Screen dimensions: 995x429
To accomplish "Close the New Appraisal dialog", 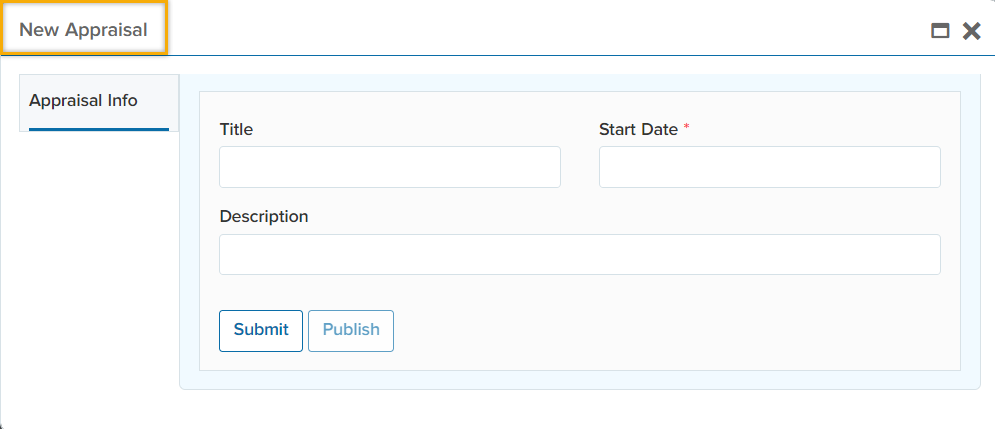I will click(971, 31).
